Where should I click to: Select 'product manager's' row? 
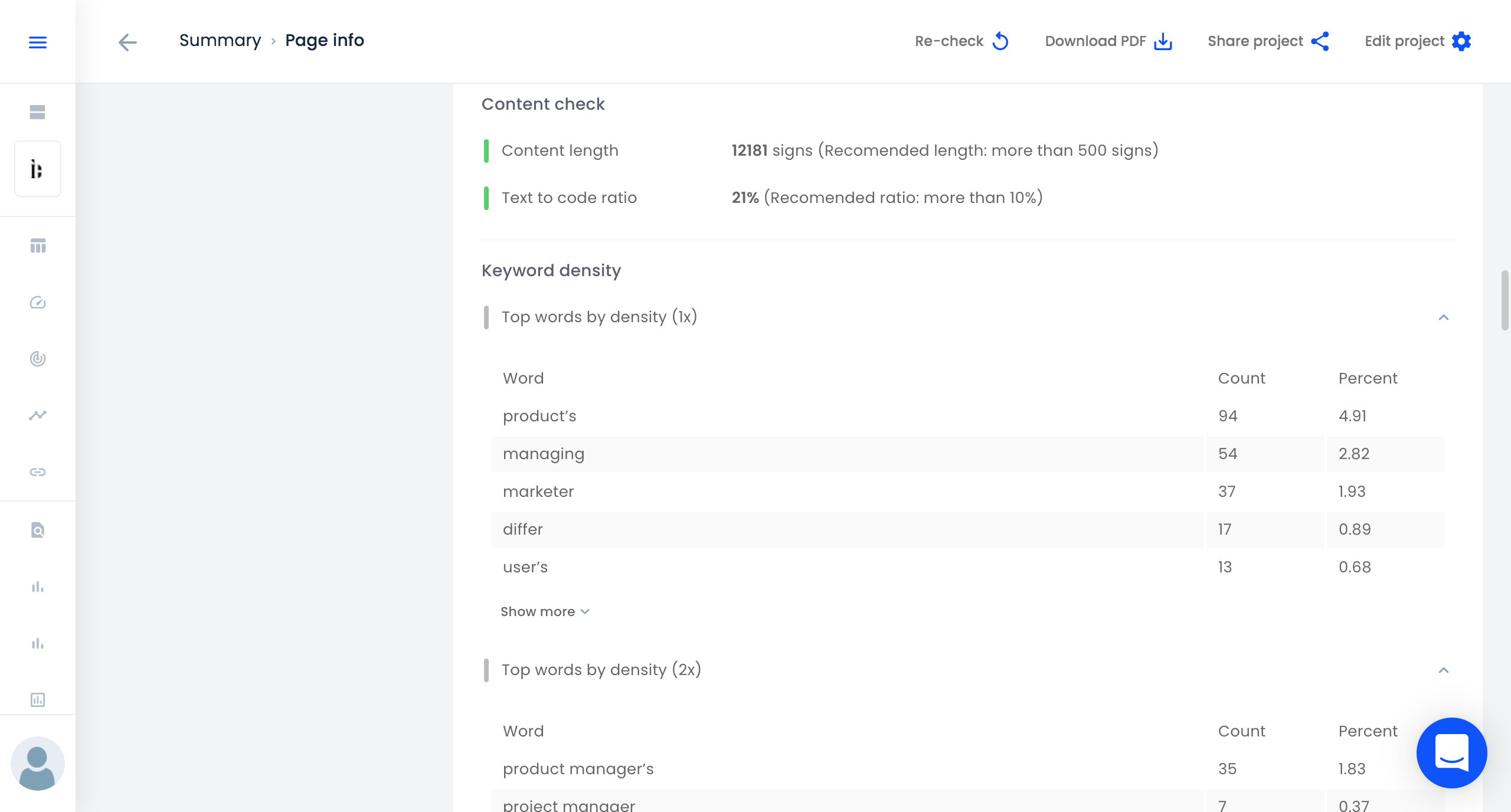tap(968, 769)
